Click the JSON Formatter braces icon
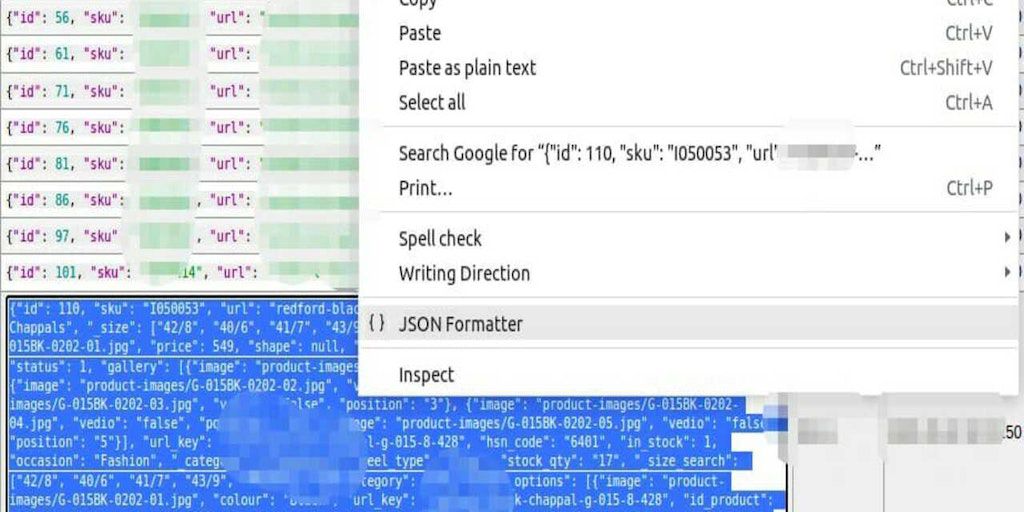The image size is (1024, 512). [376, 324]
